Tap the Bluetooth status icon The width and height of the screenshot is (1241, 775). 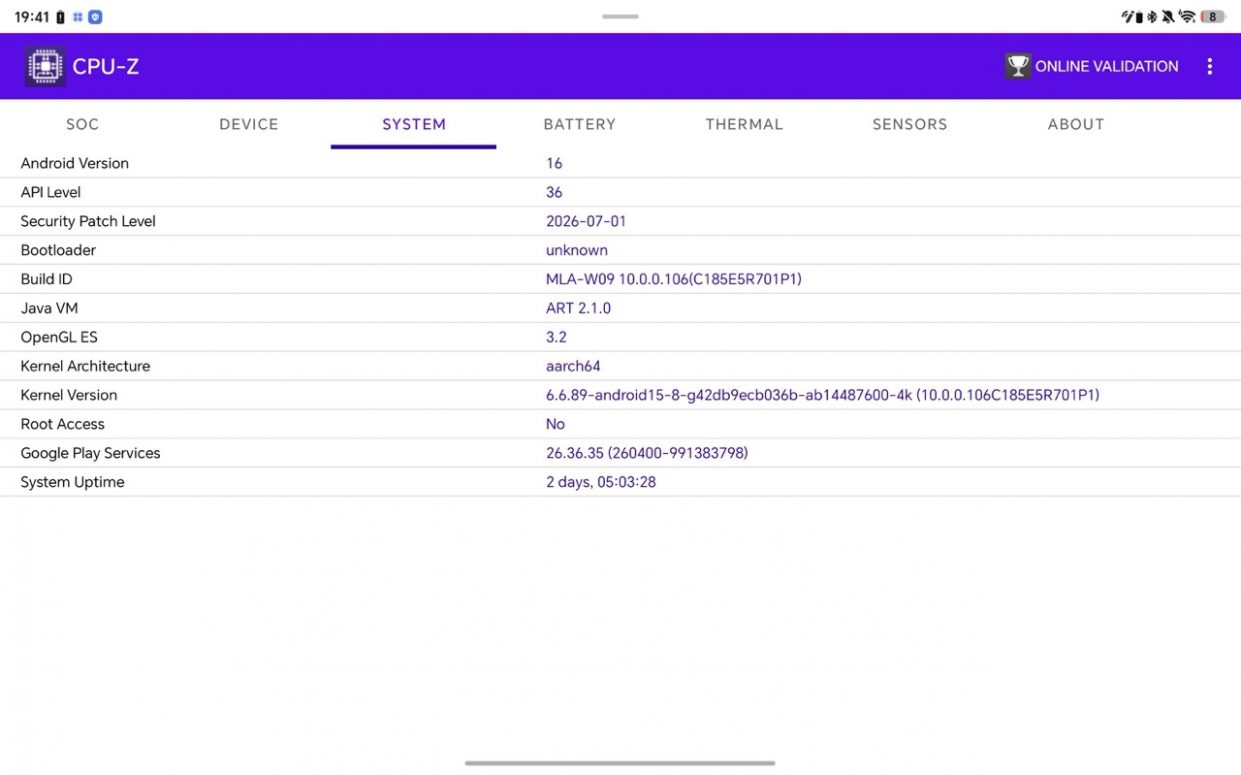click(1152, 16)
